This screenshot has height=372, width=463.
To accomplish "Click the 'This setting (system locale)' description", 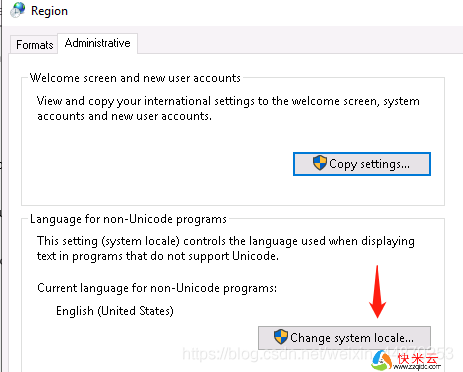I will click(226, 248).
